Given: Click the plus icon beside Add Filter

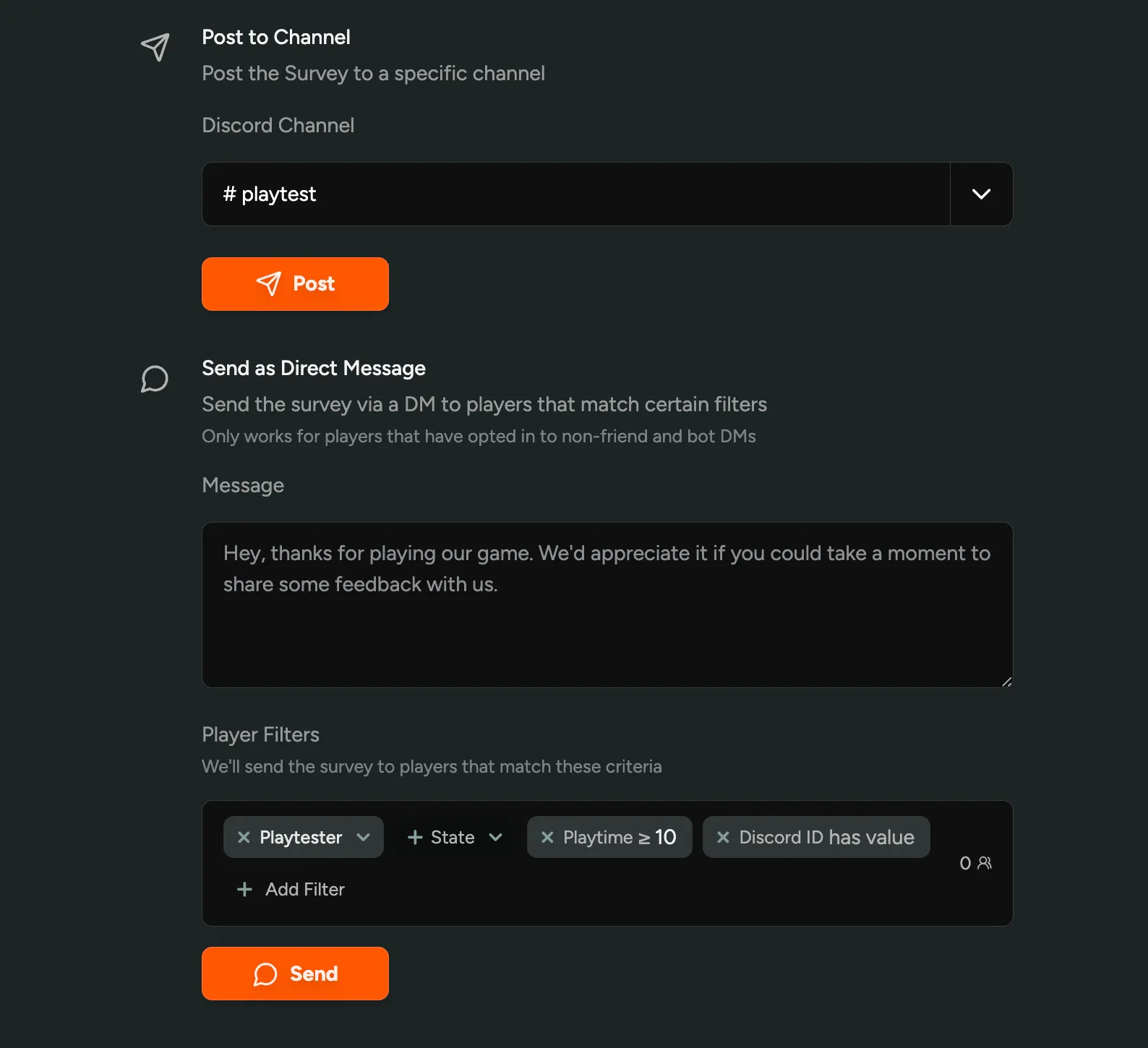Looking at the screenshot, I should click(244, 889).
